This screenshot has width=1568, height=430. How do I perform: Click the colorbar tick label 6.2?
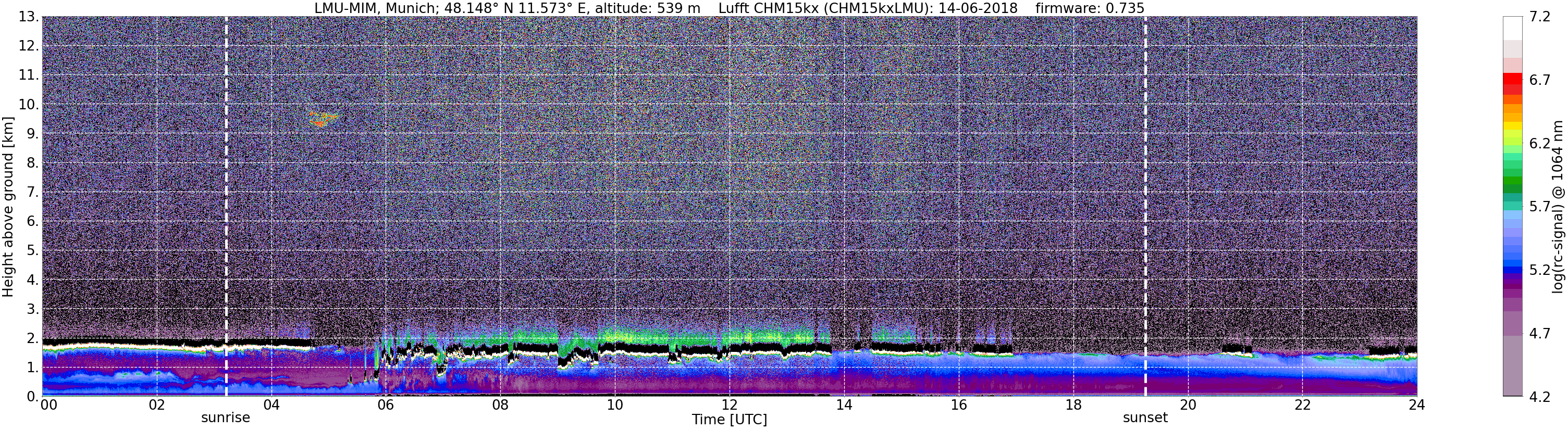coord(1540,144)
